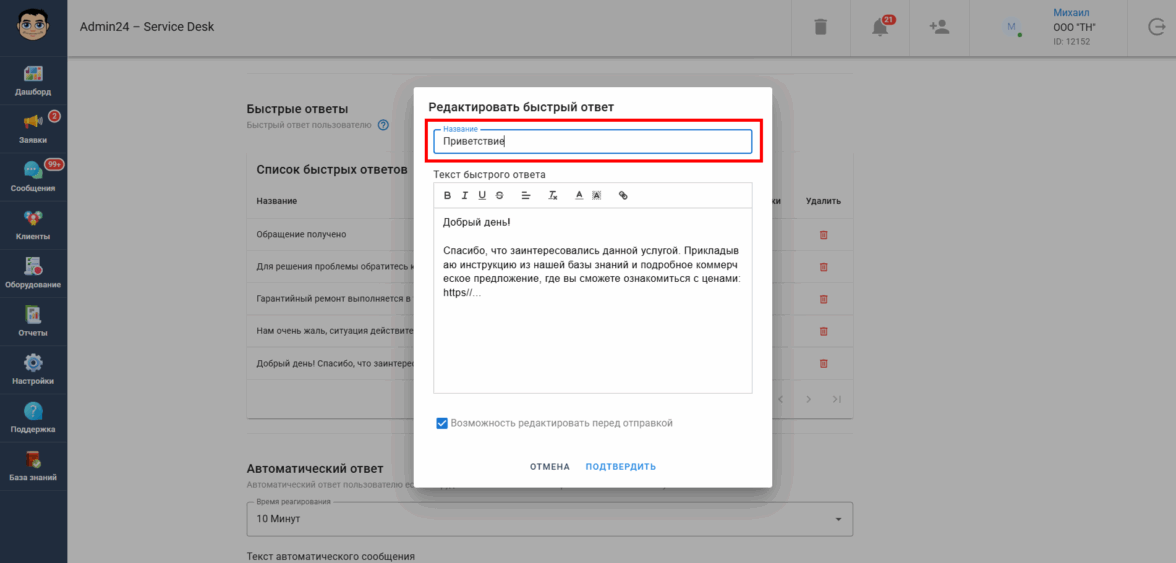
Task: Open Отчеты in the sidebar
Action: click(33, 322)
